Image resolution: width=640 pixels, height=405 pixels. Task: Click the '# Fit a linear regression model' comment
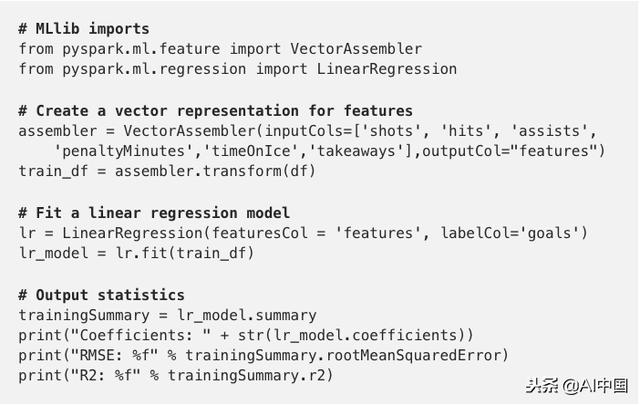(154, 212)
